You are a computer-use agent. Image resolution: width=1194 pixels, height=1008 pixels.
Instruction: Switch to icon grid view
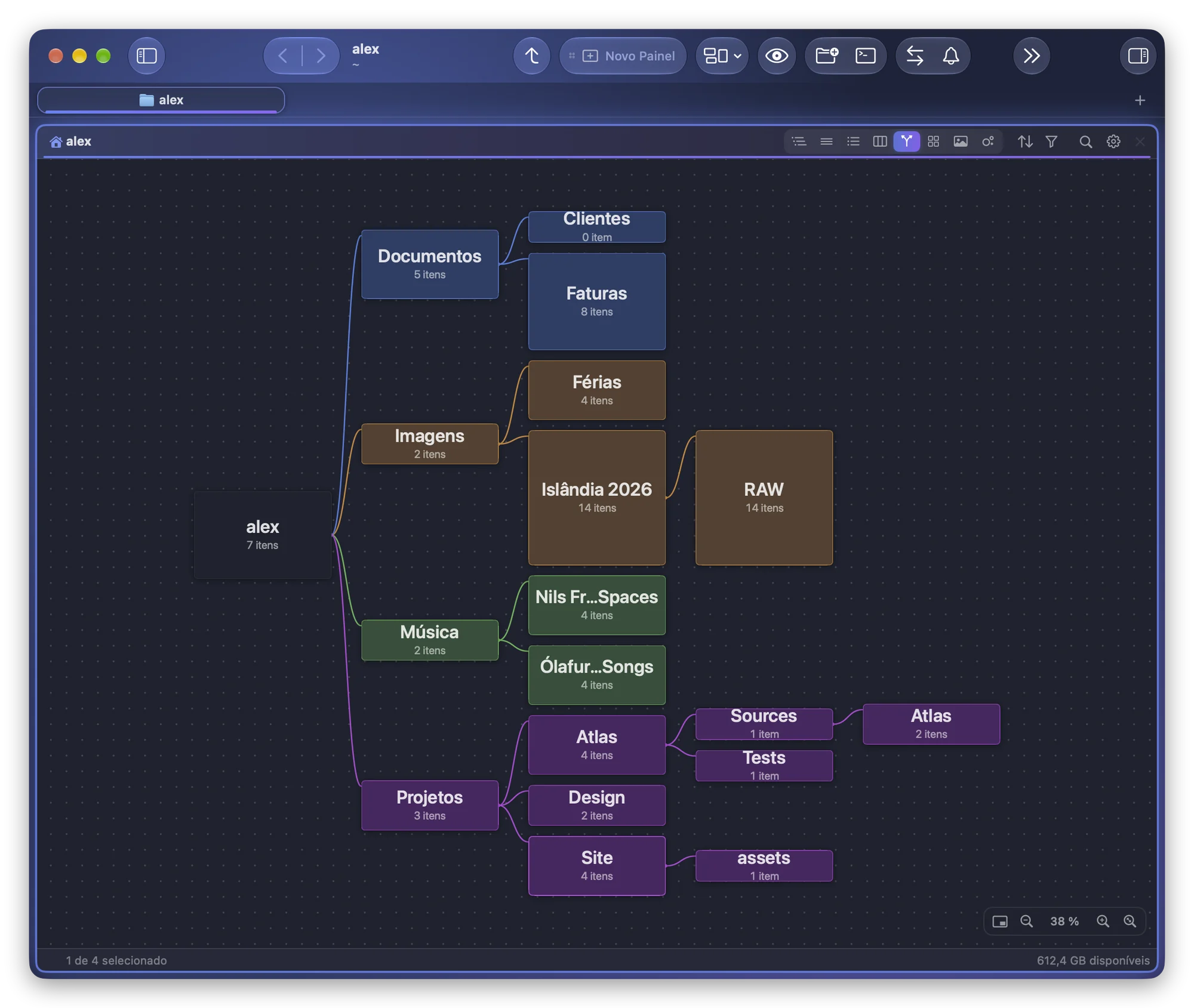933,141
